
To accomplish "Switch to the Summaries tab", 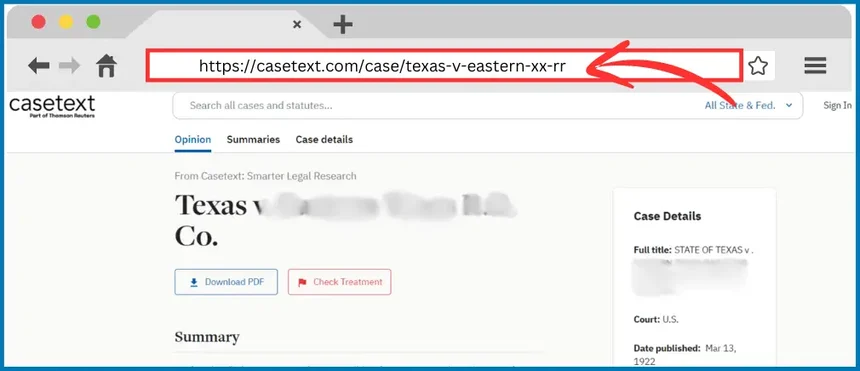I will [x=253, y=139].
